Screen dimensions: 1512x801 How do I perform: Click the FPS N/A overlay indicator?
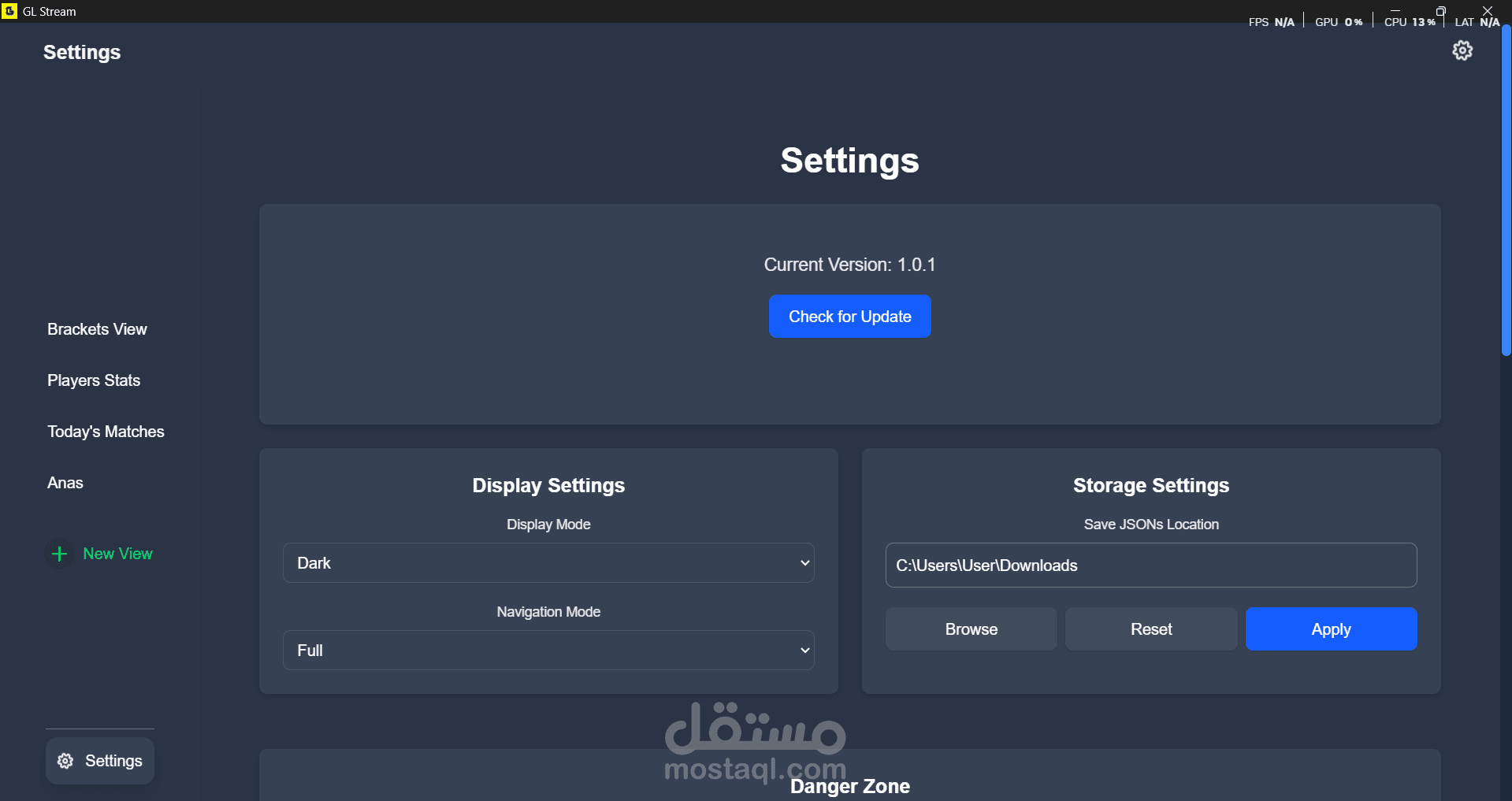[x=1271, y=22]
